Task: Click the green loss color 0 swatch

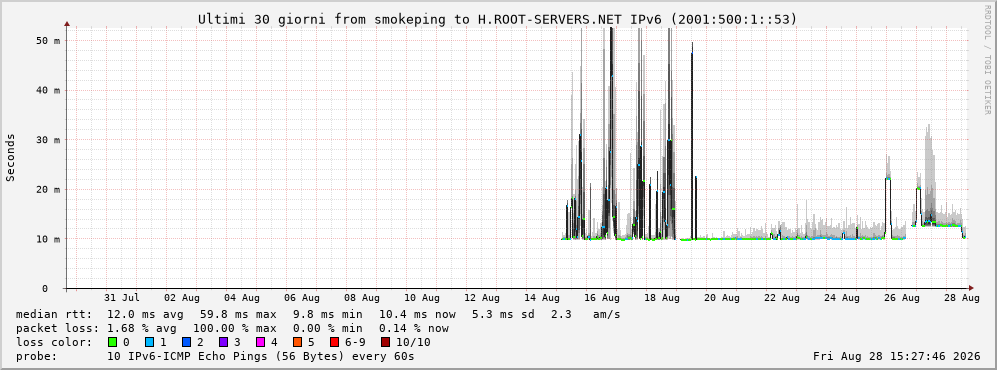Action: click(113, 342)
